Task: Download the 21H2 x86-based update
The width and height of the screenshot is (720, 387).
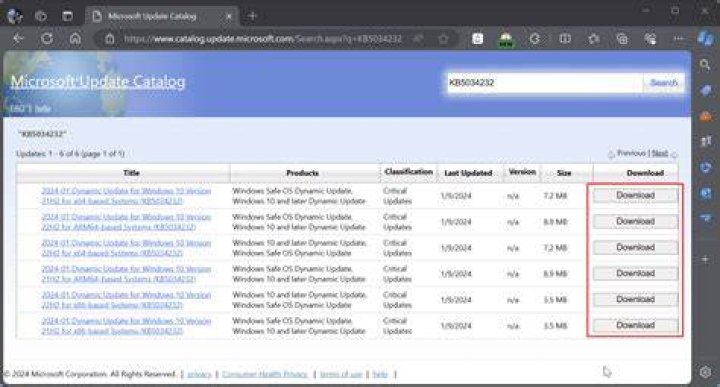Action: [635, 325]
